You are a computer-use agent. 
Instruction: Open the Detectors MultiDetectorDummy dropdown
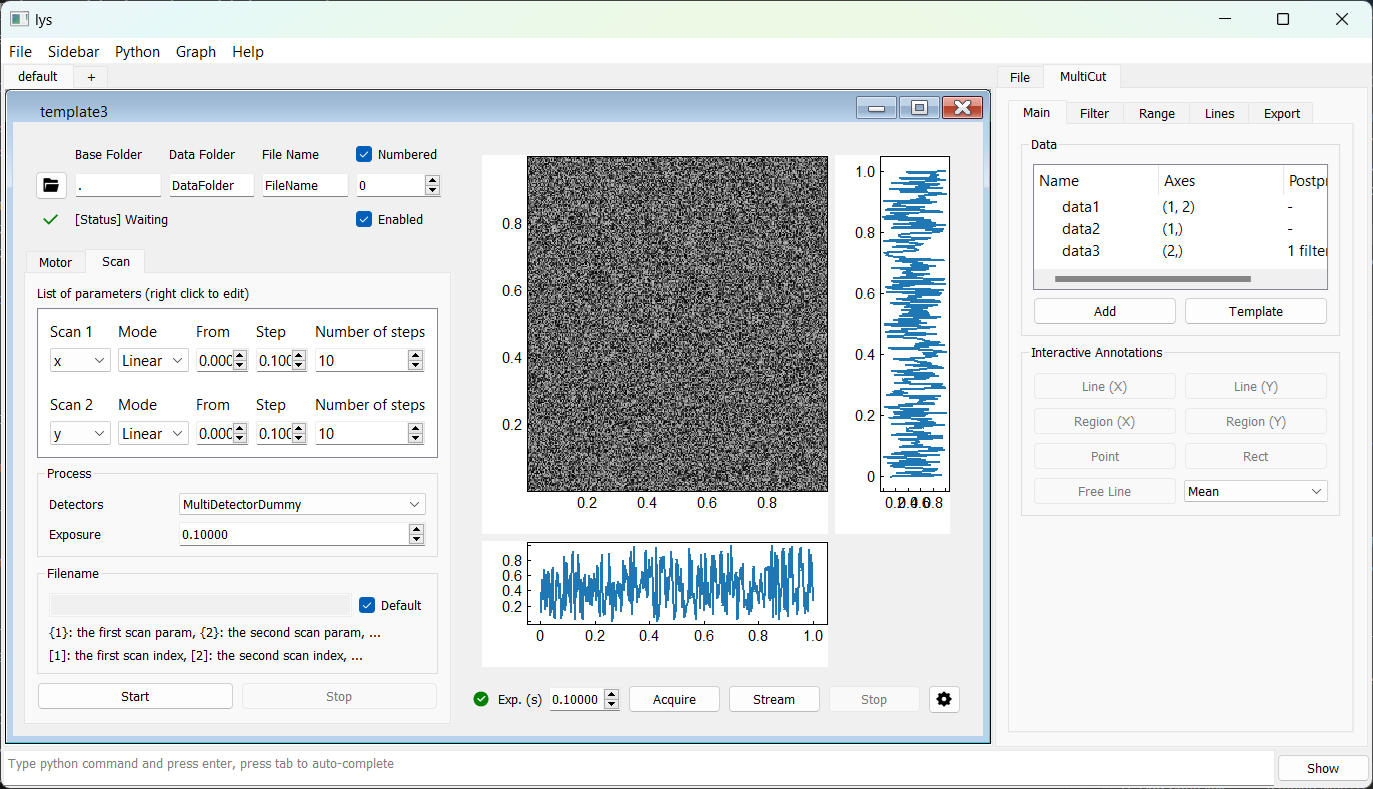[x=302, y=505]
